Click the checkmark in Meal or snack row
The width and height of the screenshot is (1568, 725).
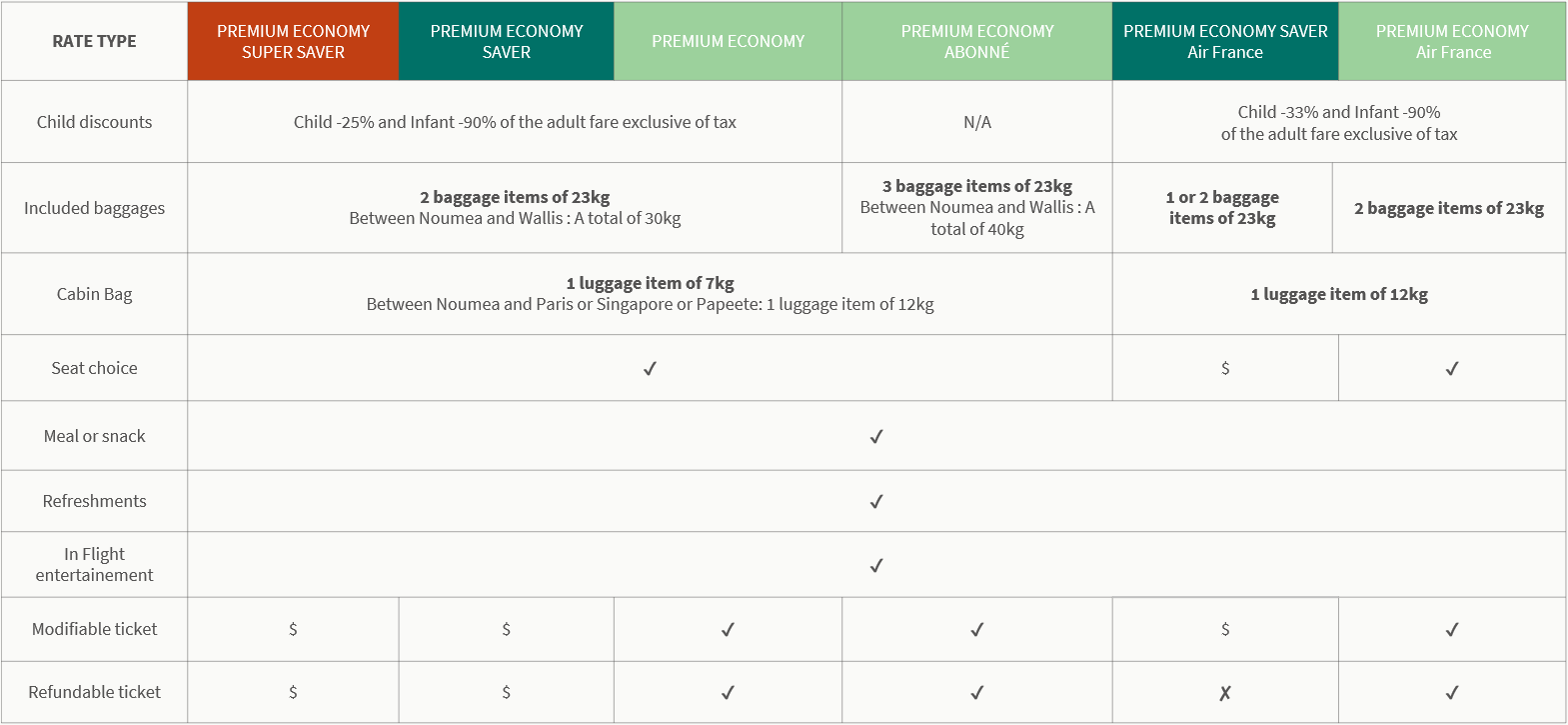[876, 436]
